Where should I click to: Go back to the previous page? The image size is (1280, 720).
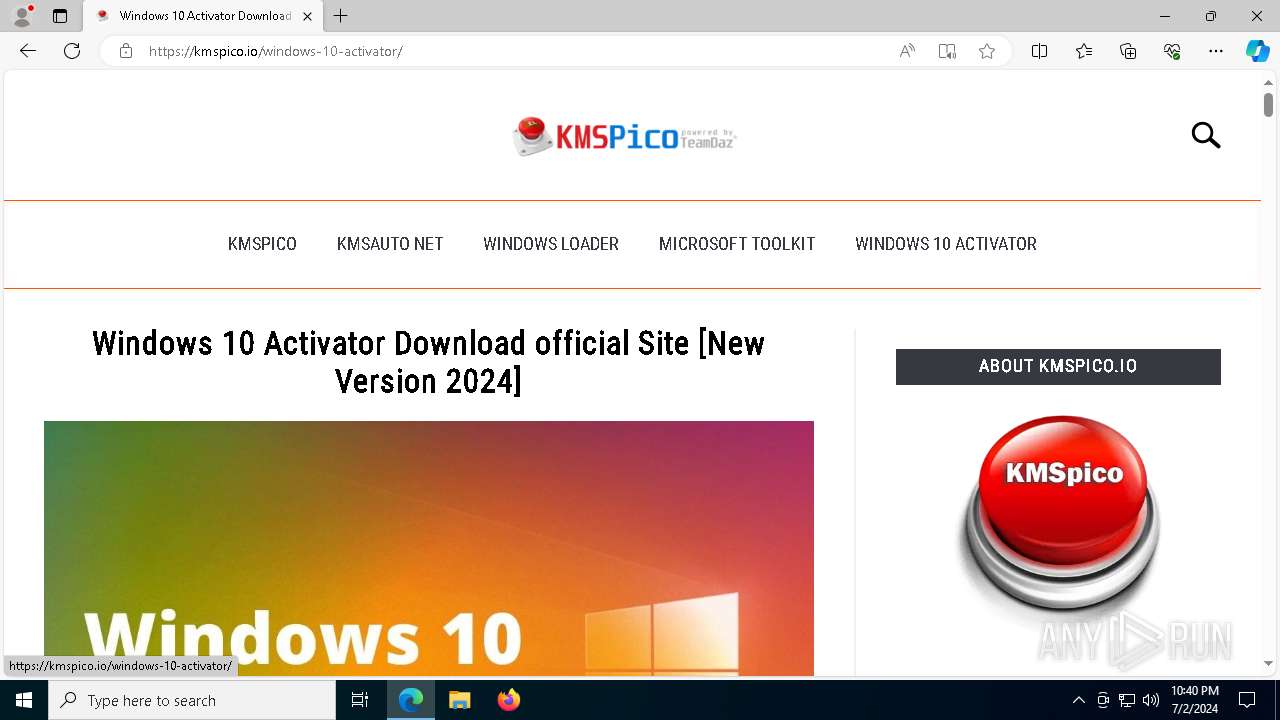pyautogui.click(x=28, y=51)
